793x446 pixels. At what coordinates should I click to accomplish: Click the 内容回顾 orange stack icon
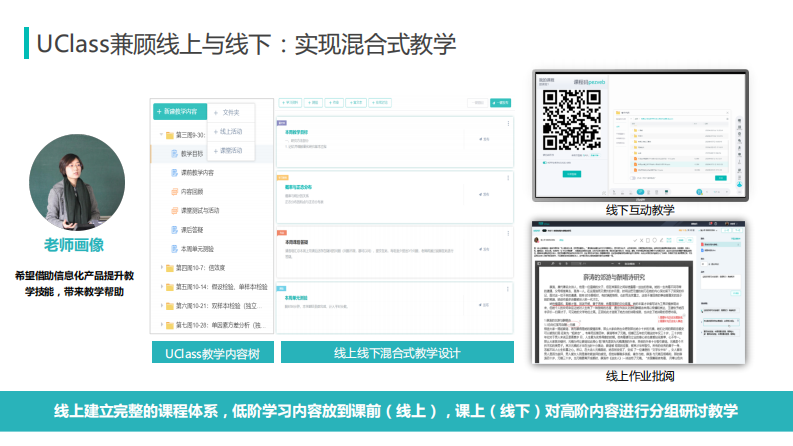pyautogui.click(x=174, y=192)
